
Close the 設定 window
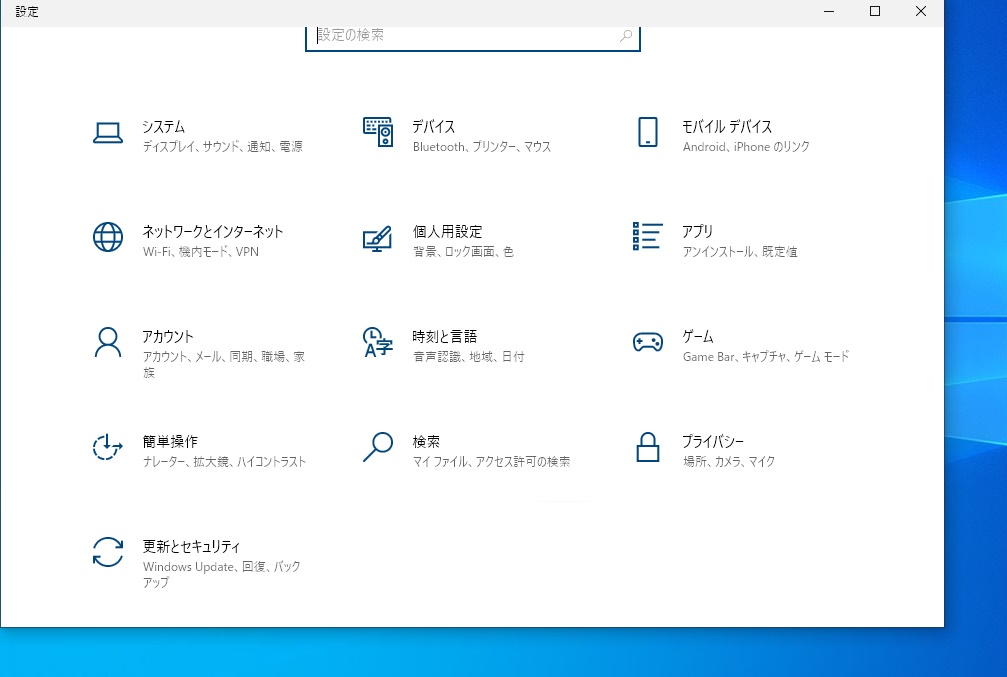click(x=921, y=12)
